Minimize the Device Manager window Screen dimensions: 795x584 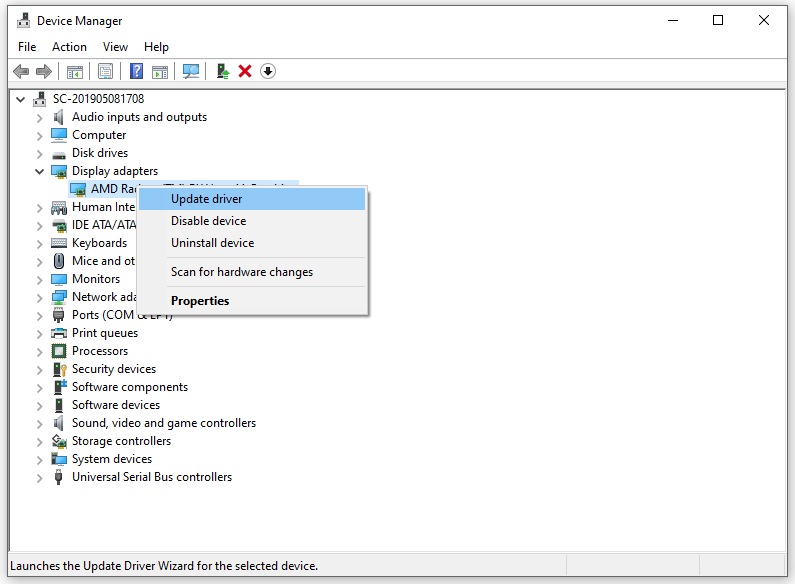[x=673, y=20]
